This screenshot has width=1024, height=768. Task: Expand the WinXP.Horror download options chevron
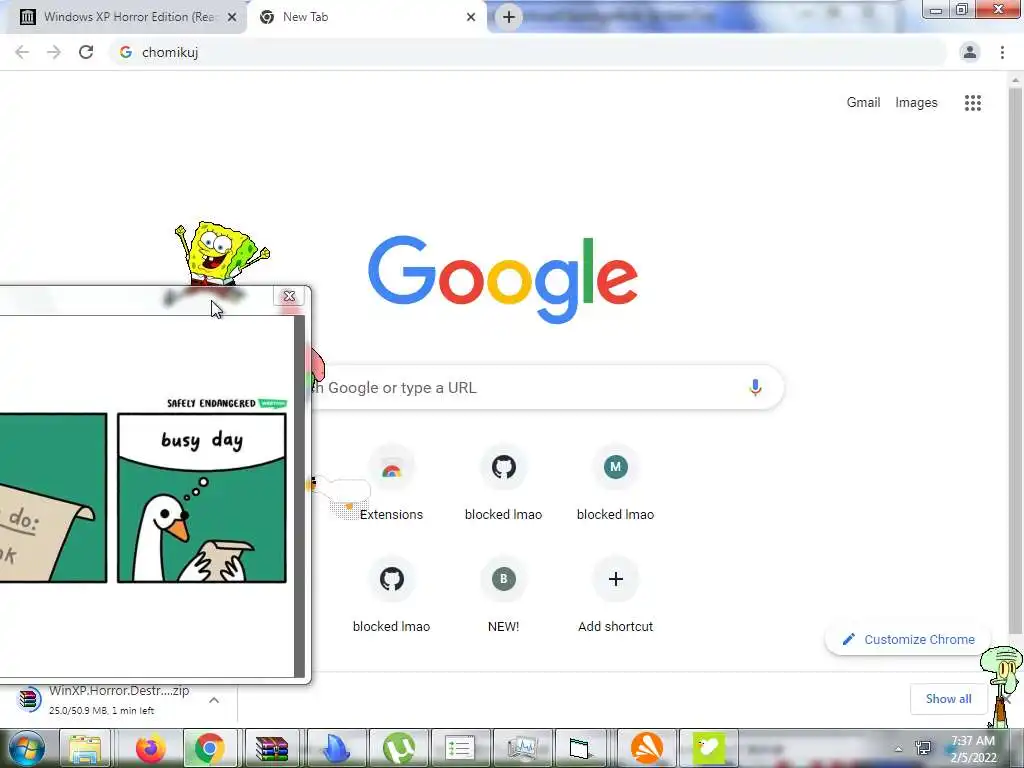[214, 700]
